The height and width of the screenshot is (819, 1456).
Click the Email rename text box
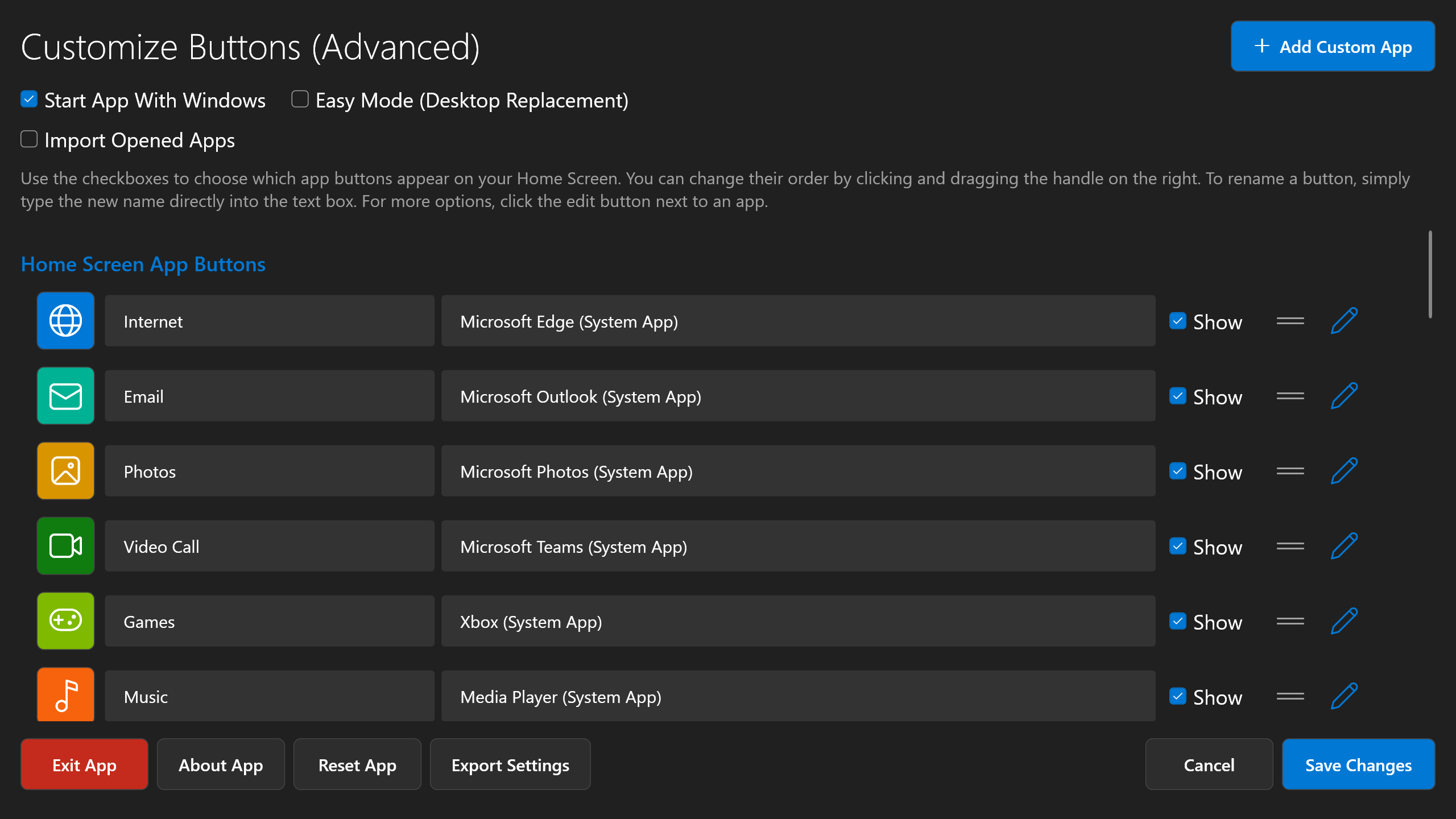(x=269, y=396)
